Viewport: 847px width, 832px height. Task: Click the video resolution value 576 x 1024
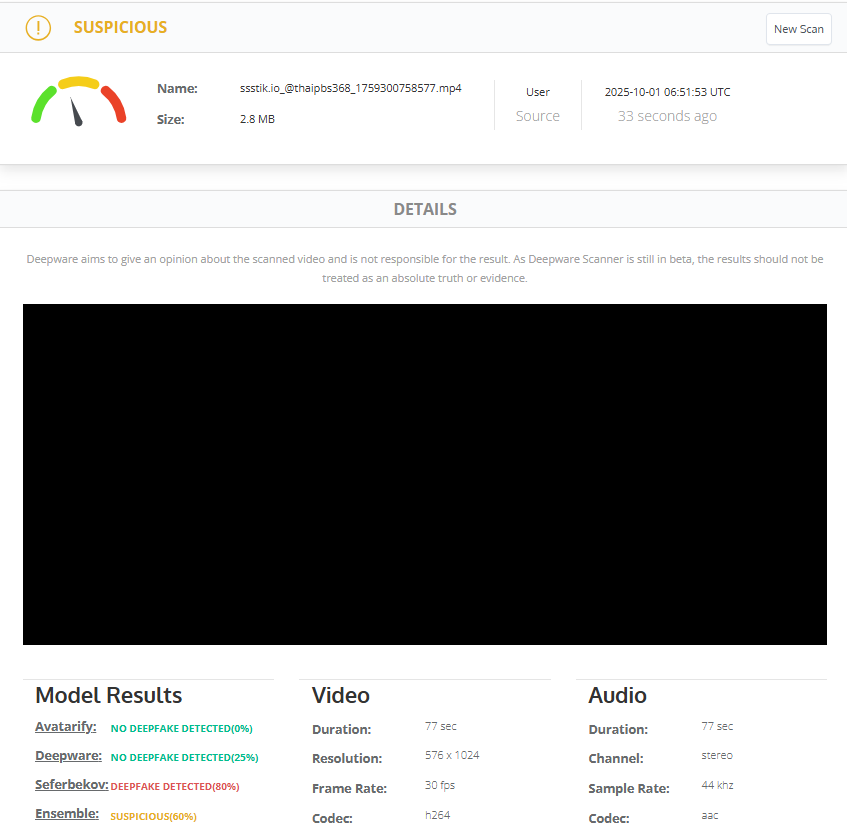[452, 756]
